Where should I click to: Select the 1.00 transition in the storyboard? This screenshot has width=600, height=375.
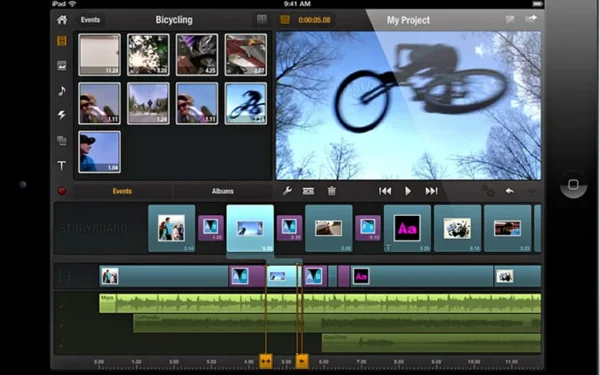tap(211, 228)
